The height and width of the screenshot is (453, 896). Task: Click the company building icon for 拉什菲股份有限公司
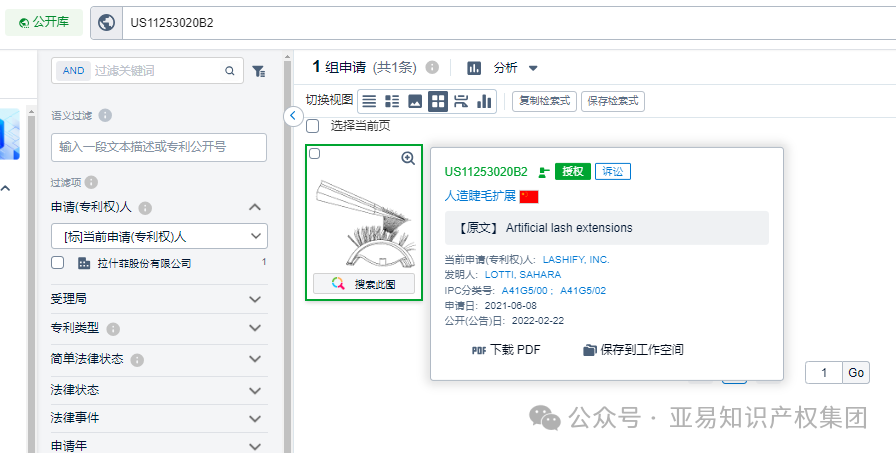(x=84, y=263)
